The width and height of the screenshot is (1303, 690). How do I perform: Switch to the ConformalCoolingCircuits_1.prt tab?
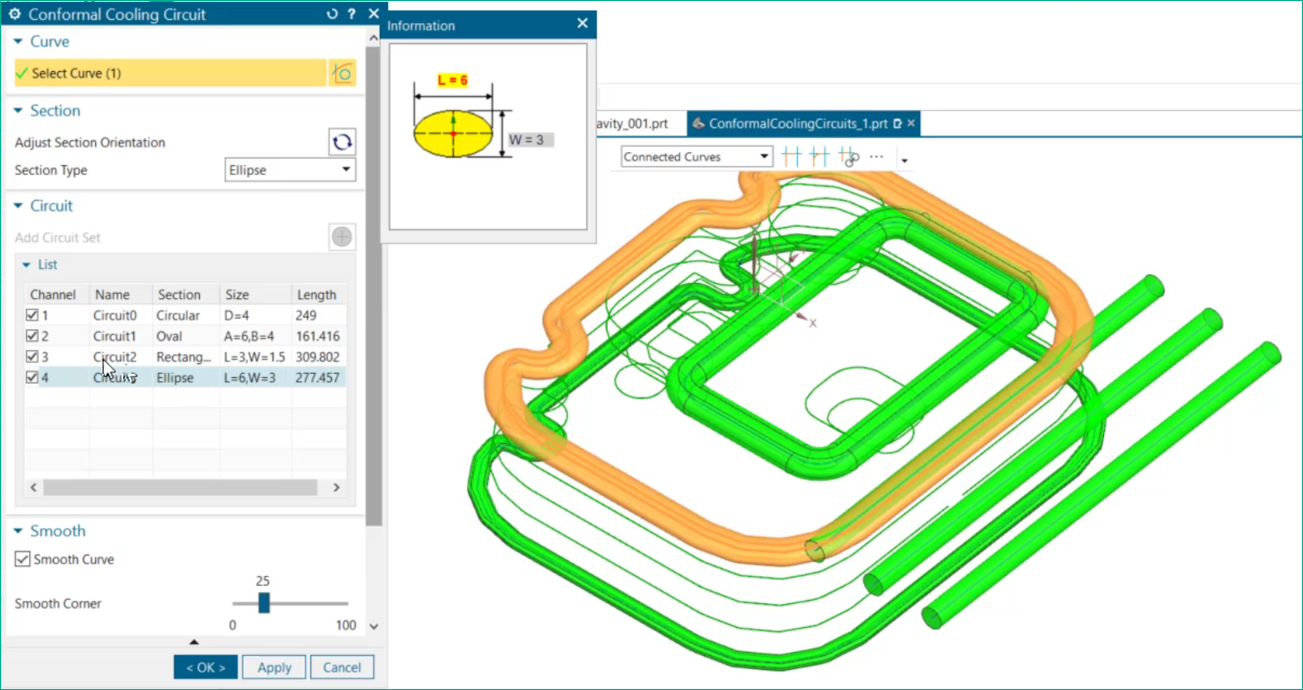[x=800, y=123]
